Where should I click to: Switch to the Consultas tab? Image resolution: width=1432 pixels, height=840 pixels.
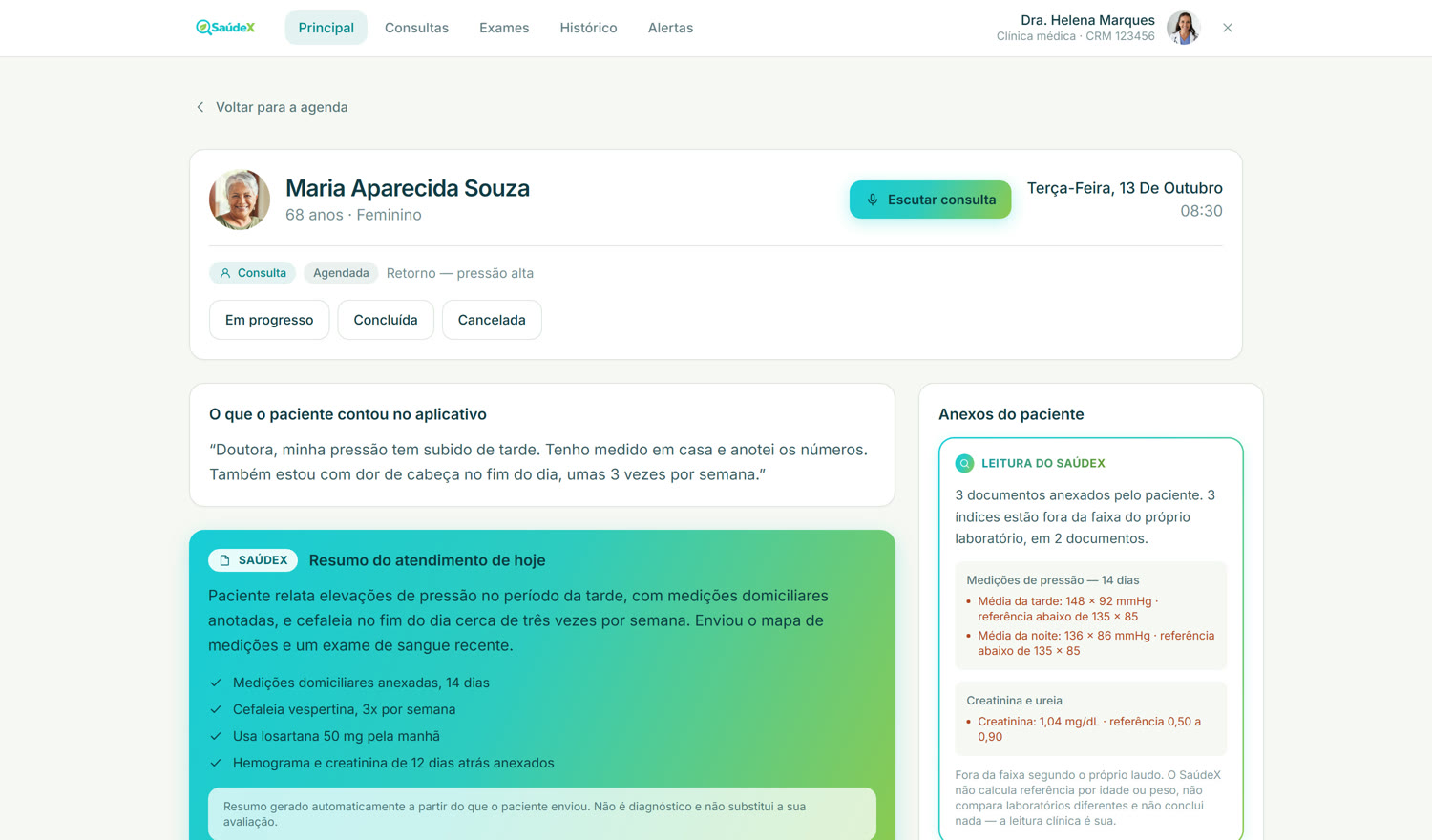coord(416,28)
